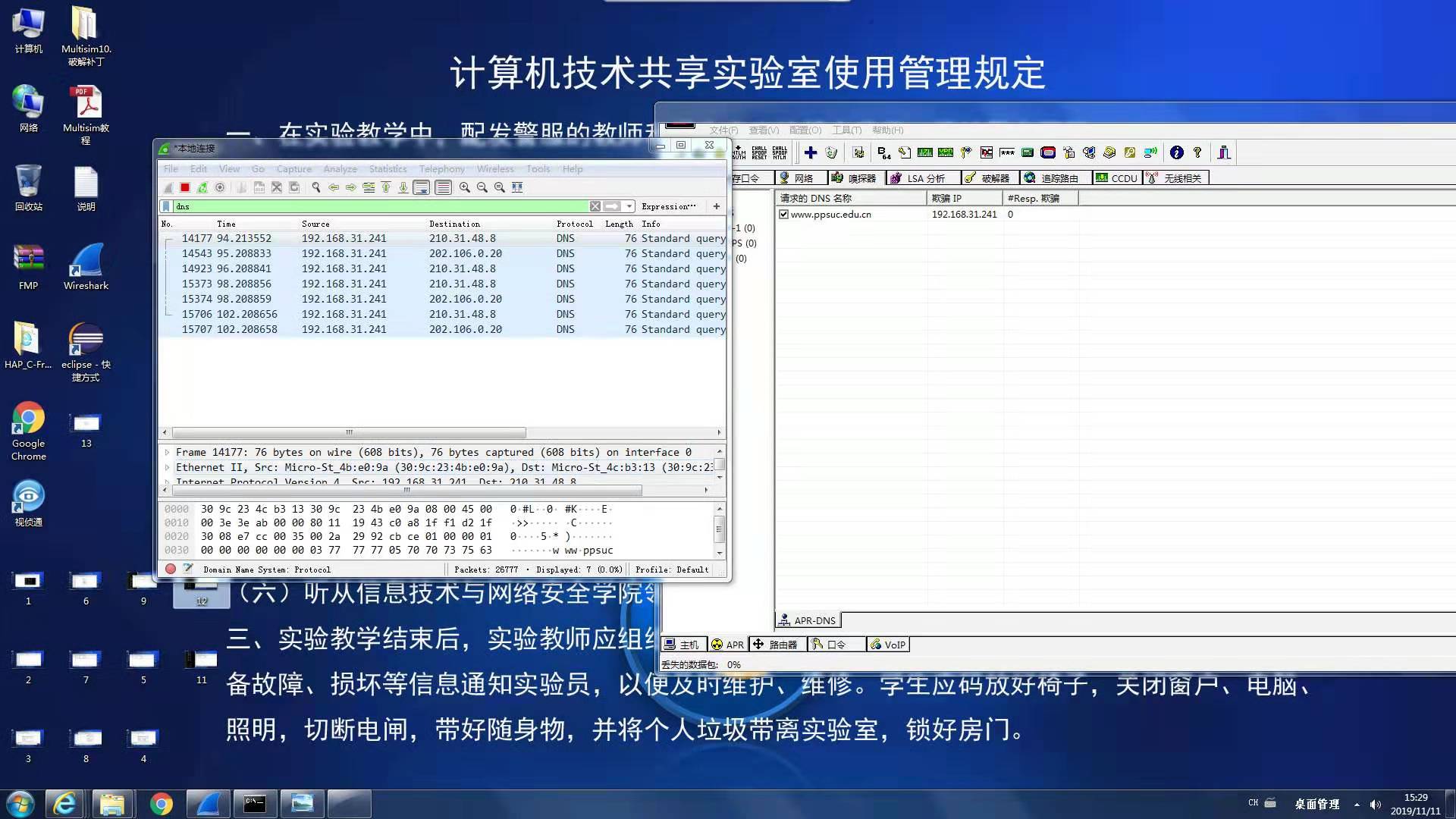The height and width of the screenshot is (819, 1456).
Task: Expand Frame 14177 details row
Action: tap(168, 452)
